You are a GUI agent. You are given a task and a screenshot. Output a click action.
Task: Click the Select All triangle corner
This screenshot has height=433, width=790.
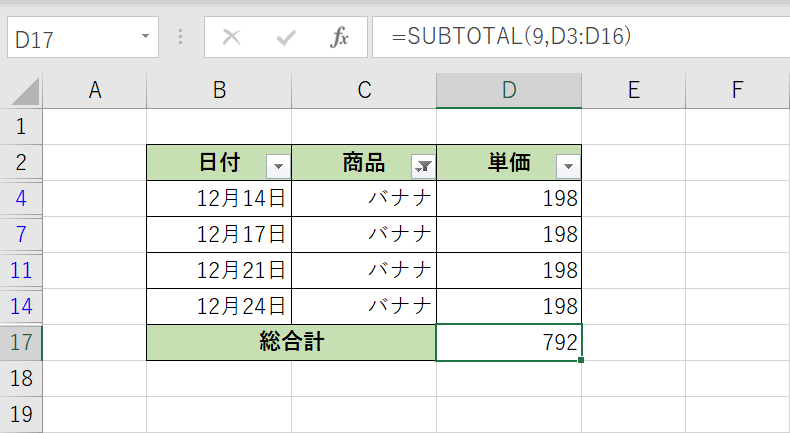point(25,91)
